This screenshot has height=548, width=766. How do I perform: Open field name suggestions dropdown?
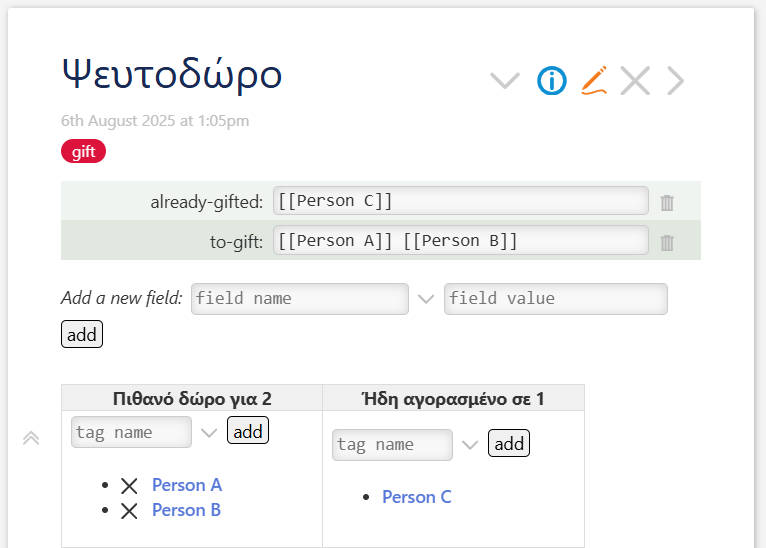point(426,299)
